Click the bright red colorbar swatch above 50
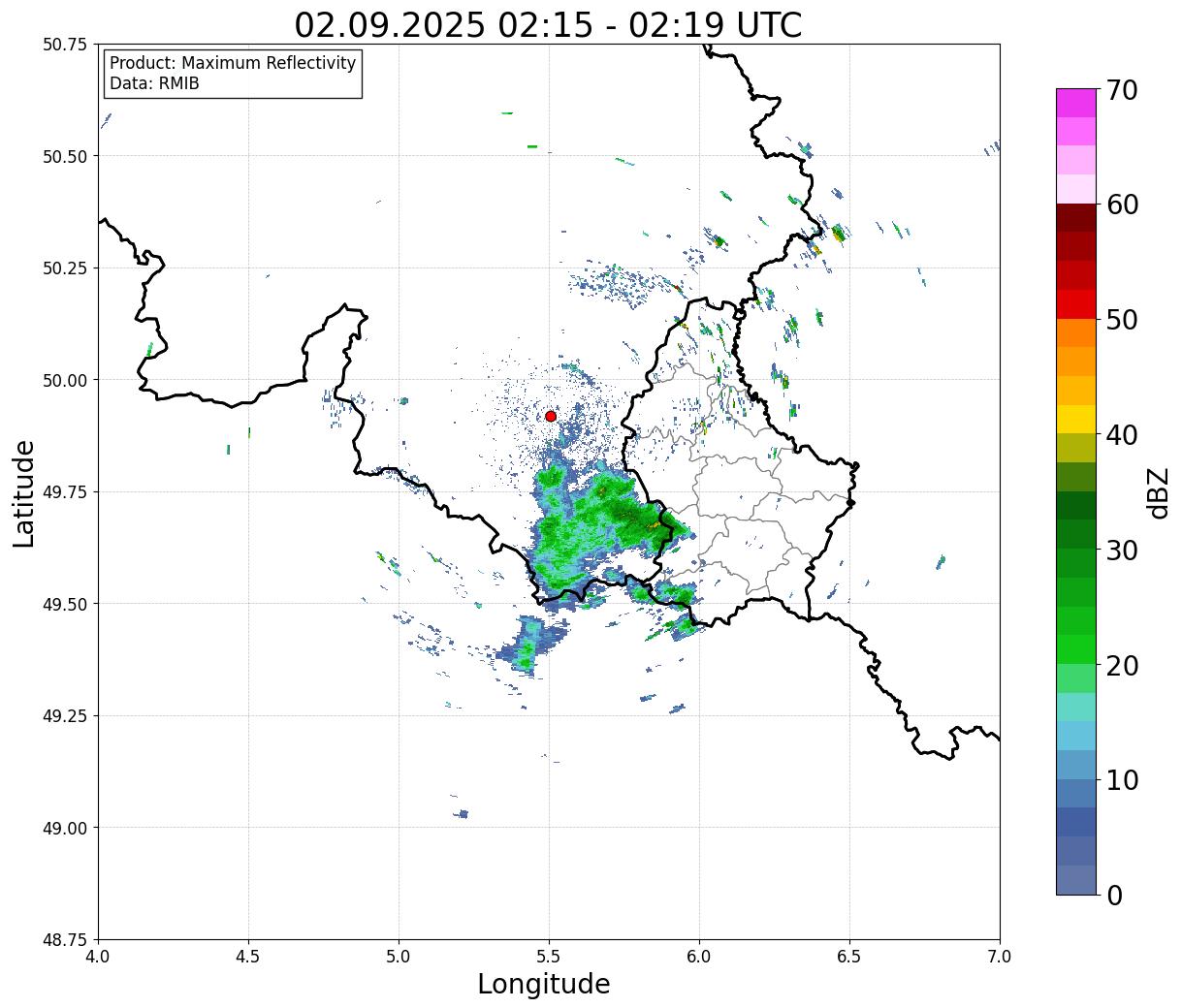Viewport: 1182px width, 1008px height. click(x=1076, y=304)
